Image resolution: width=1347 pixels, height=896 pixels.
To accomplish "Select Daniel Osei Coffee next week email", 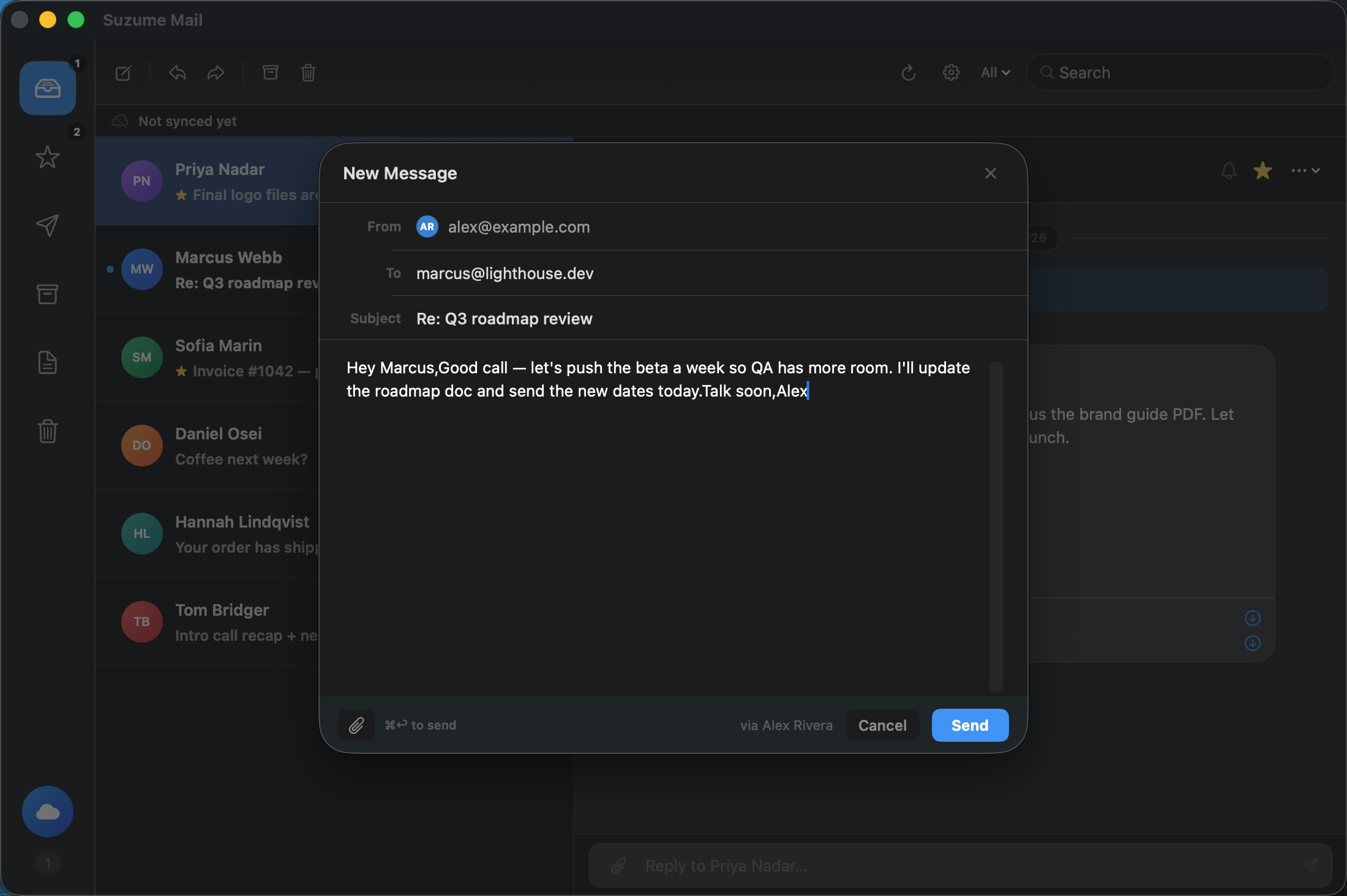I will [x=208, y=446].
